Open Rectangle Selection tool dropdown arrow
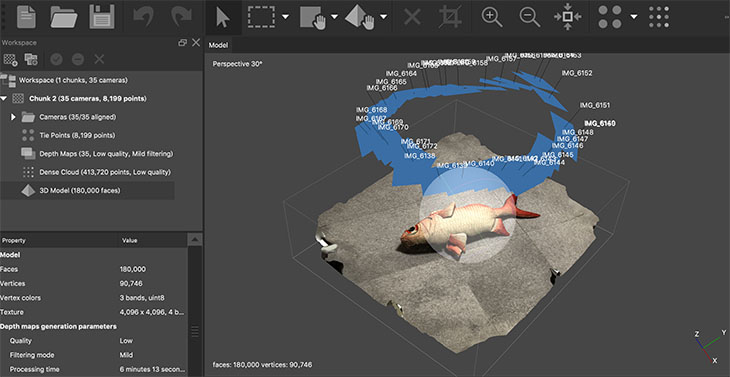 (285, 17)
